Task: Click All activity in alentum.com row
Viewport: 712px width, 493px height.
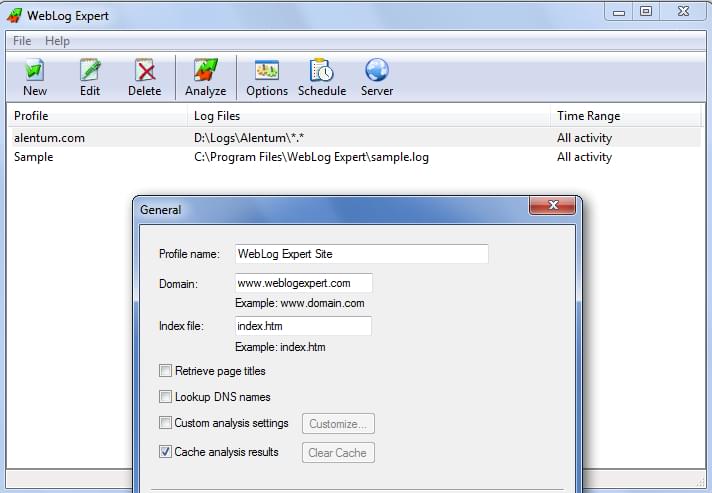Action: [584, 138]
